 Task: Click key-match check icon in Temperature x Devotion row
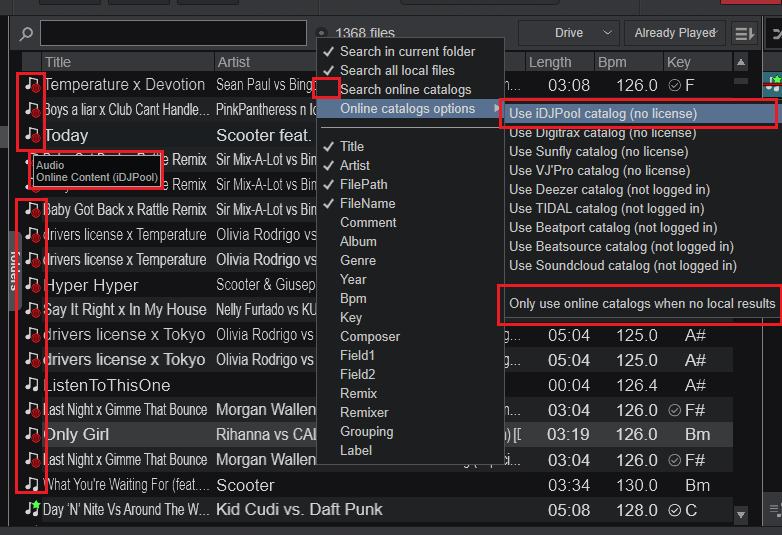point(674,85)
